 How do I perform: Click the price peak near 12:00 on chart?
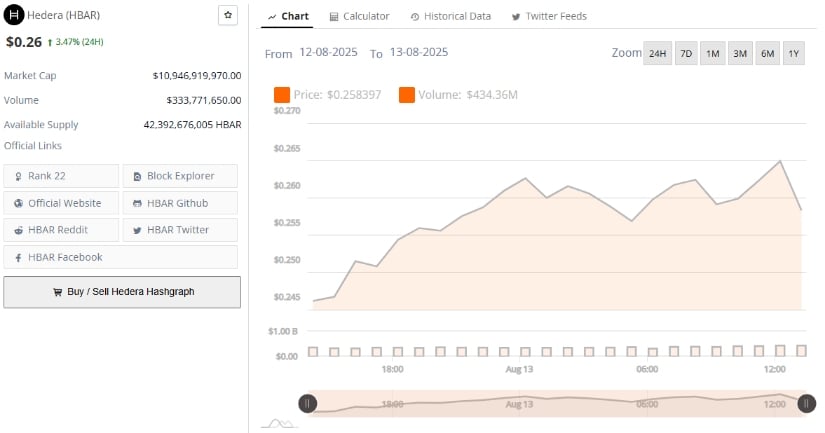pyautogui.click(x=780, y=161)
